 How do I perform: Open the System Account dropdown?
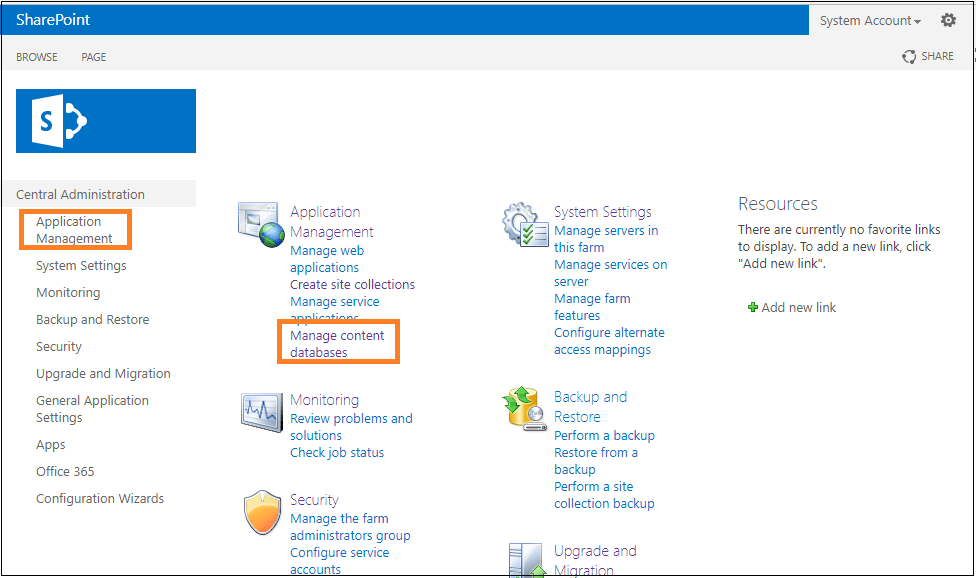(x=870, y=21)
